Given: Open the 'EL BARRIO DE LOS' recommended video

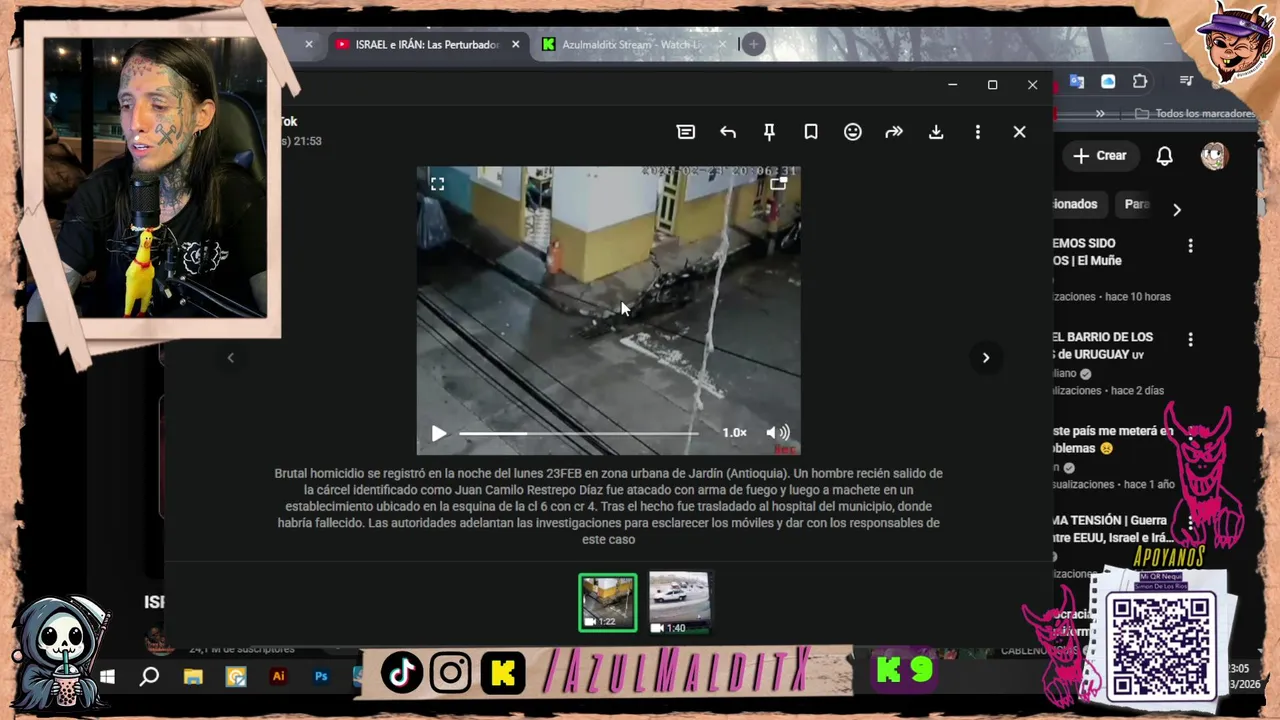Looking at the screenshot, I should tap(1102, 346).
